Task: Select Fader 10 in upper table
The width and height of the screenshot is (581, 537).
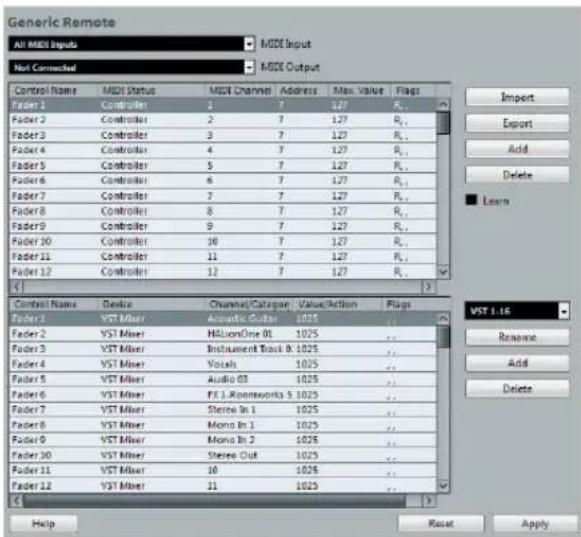Action: coord(223,241)
